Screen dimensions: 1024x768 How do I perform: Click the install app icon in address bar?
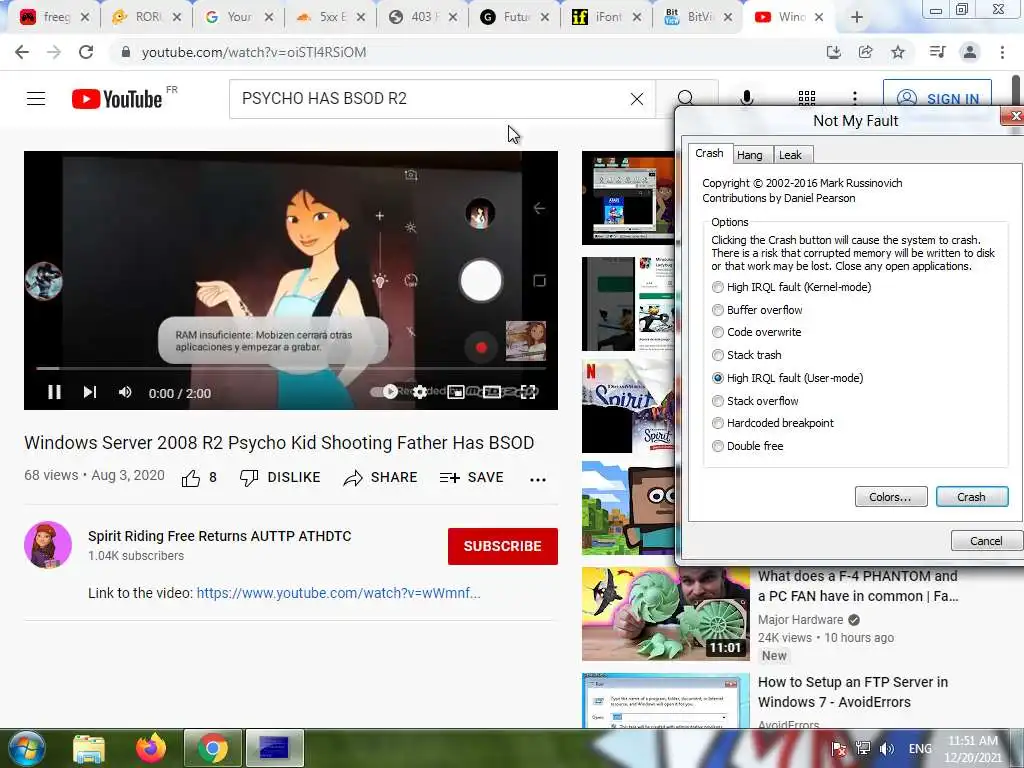pyautogui.click(x=834, y=52)
